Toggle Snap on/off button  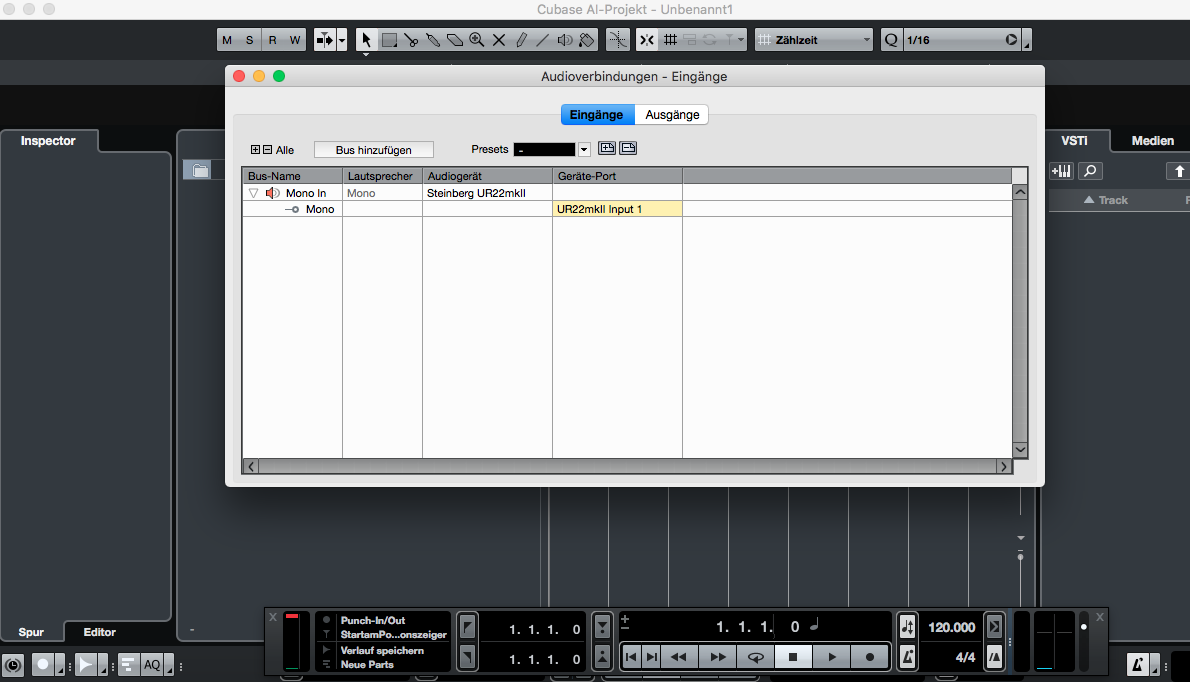point(647,39)
